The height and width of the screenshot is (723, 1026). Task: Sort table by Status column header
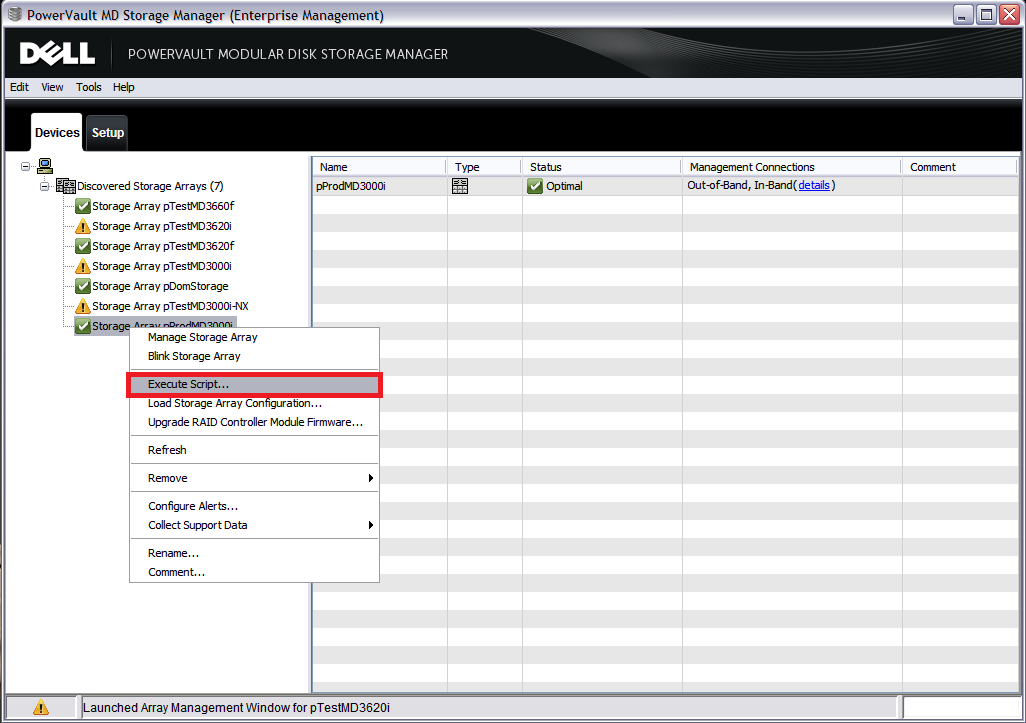tap(600, 167)
